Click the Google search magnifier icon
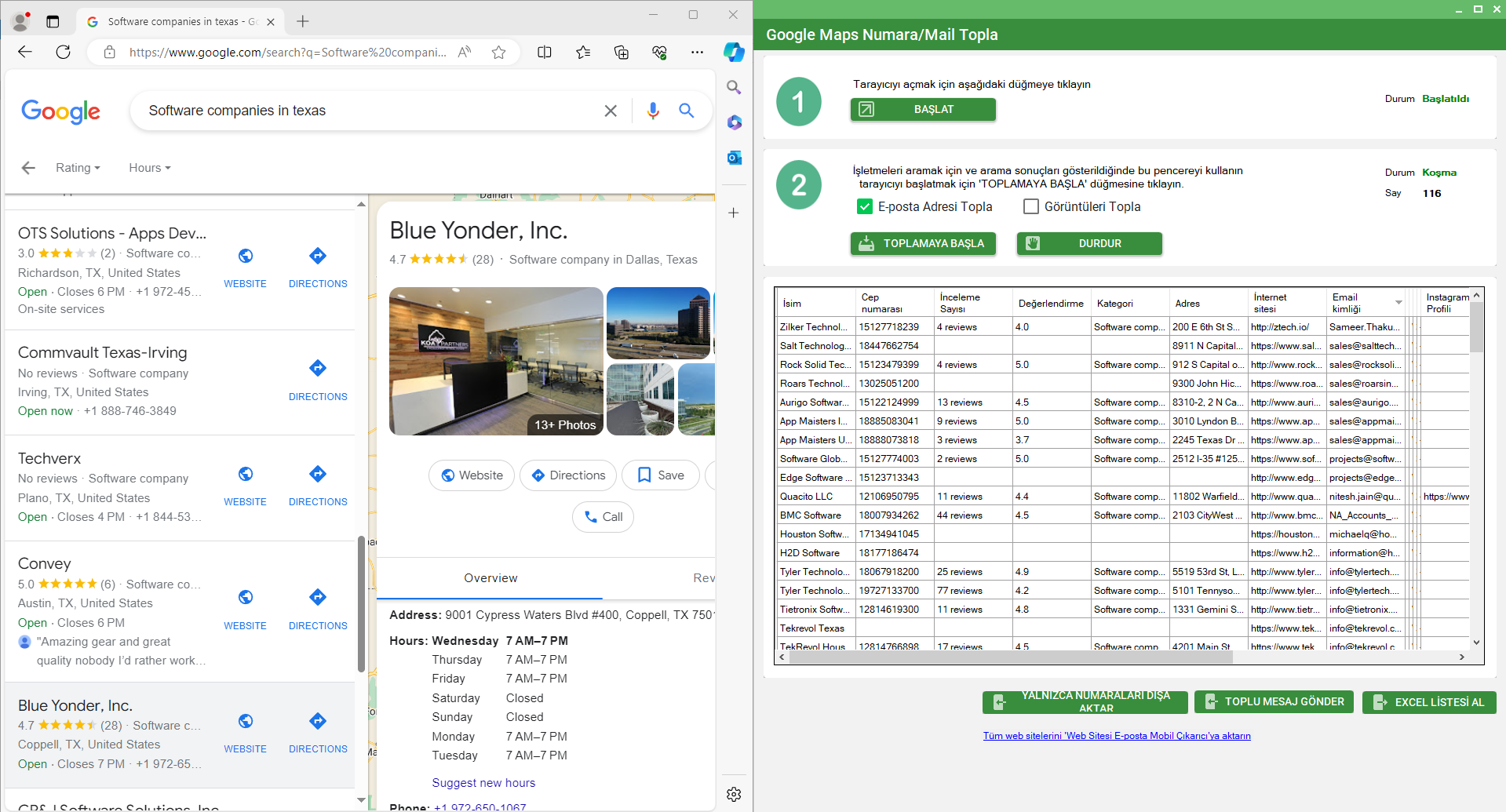This screenshot has width=1506, height=812. click(x=687, y=111)
